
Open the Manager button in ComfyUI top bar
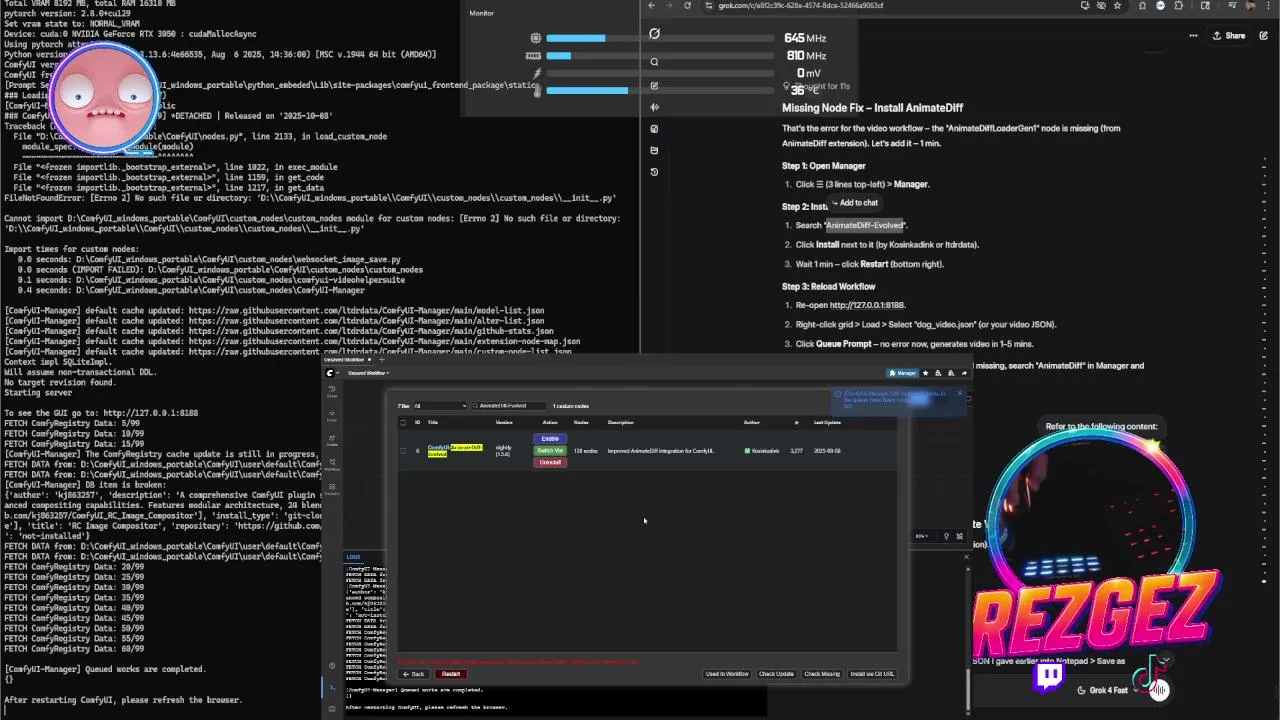[x=903, y=373]
